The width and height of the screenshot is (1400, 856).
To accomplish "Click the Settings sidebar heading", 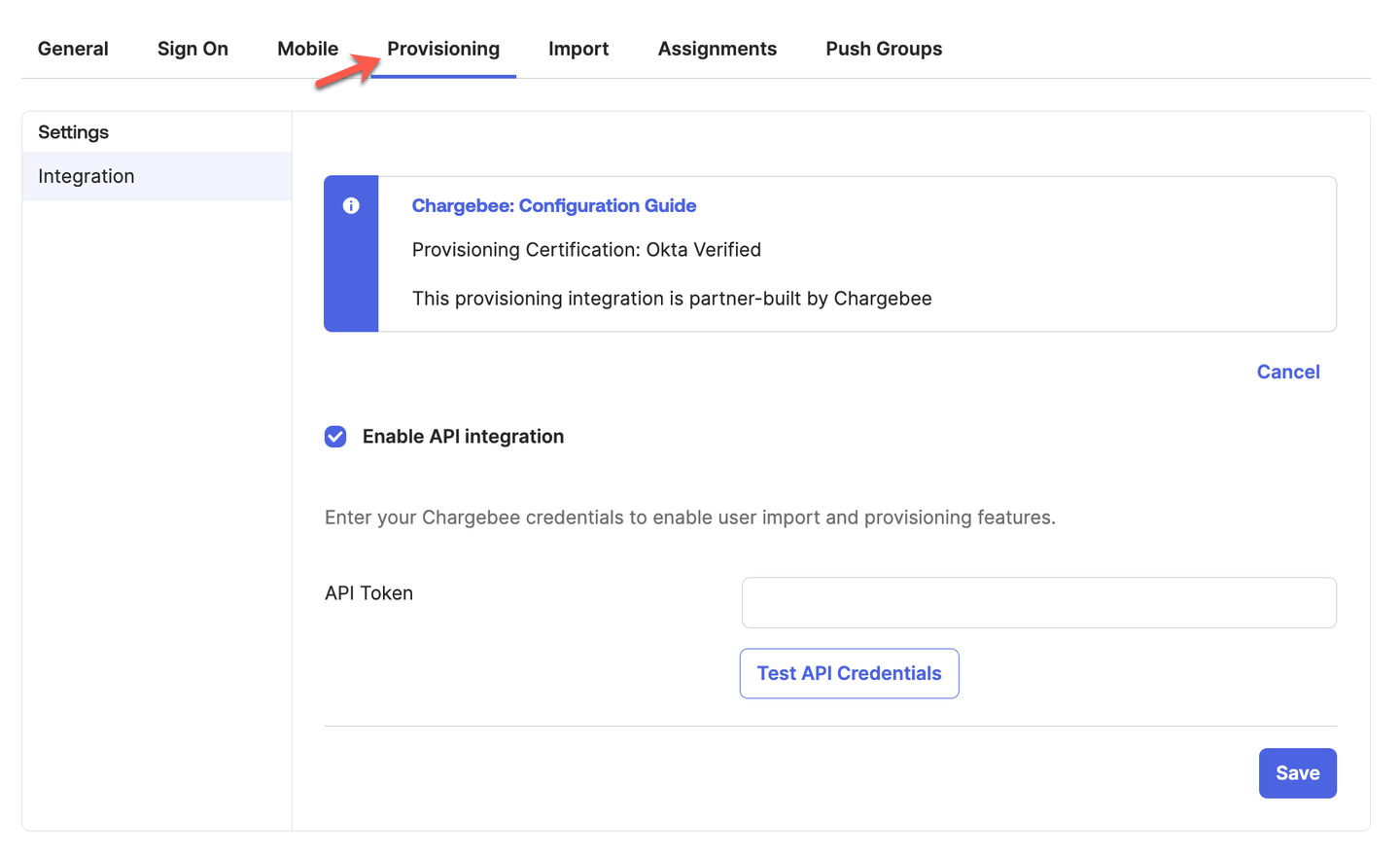I will (73, 132).
